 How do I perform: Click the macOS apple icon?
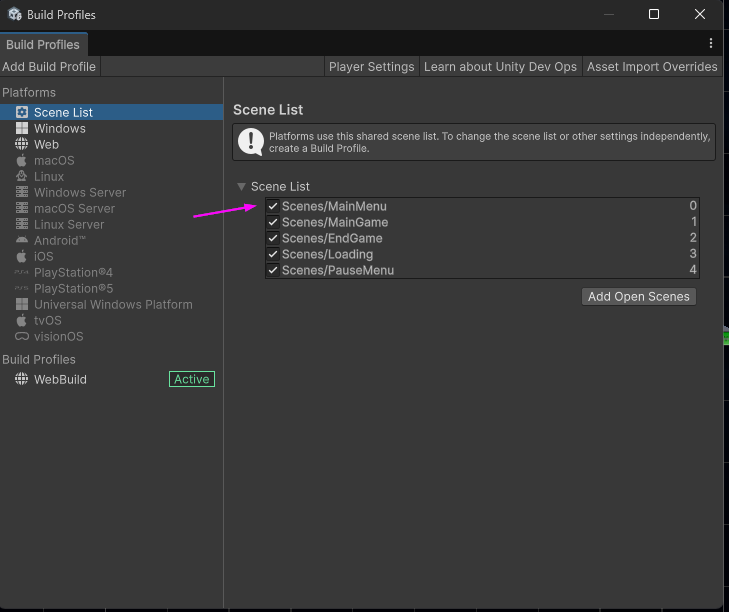click(x=21, y=160)
